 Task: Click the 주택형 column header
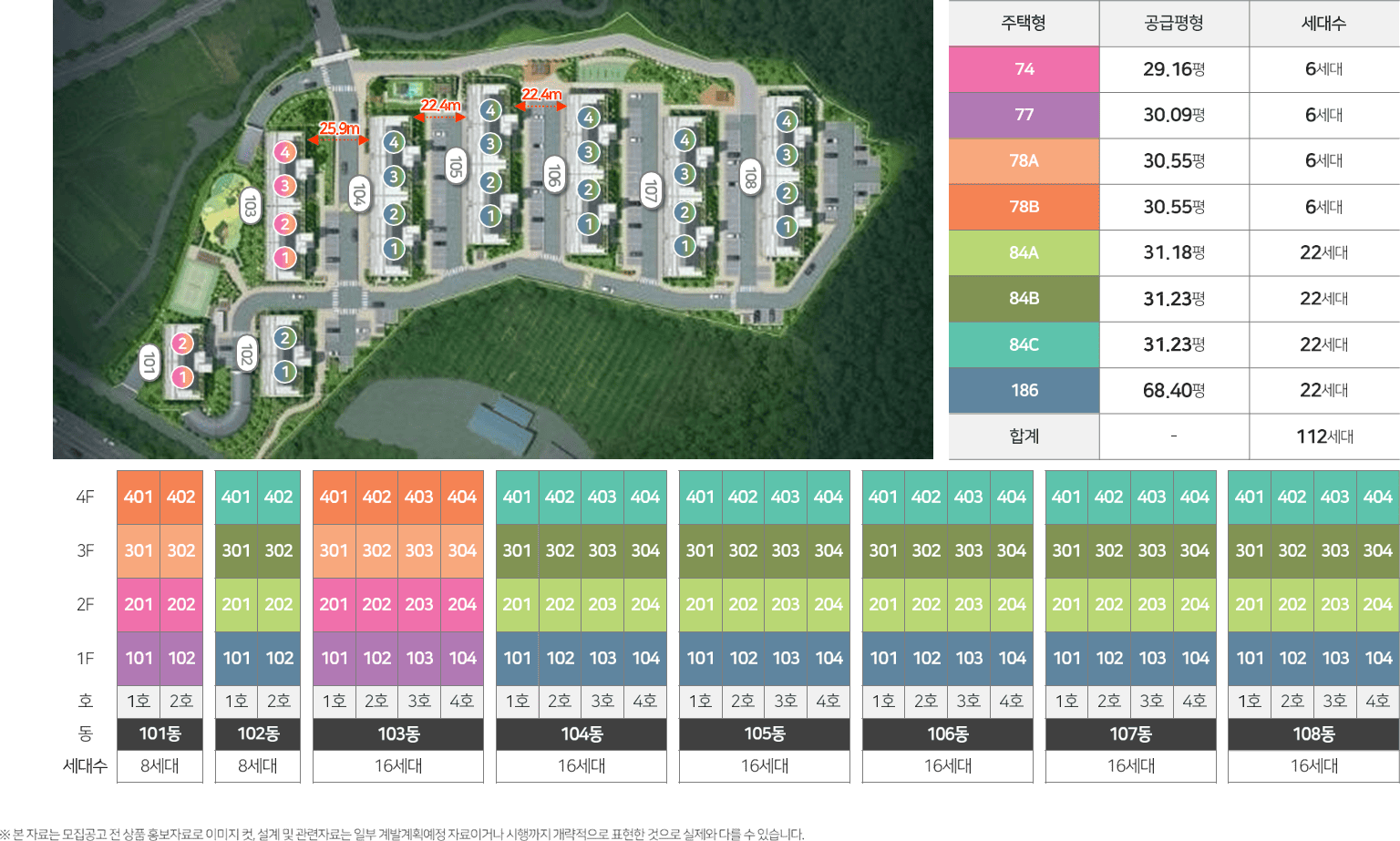click(1024, 23)
